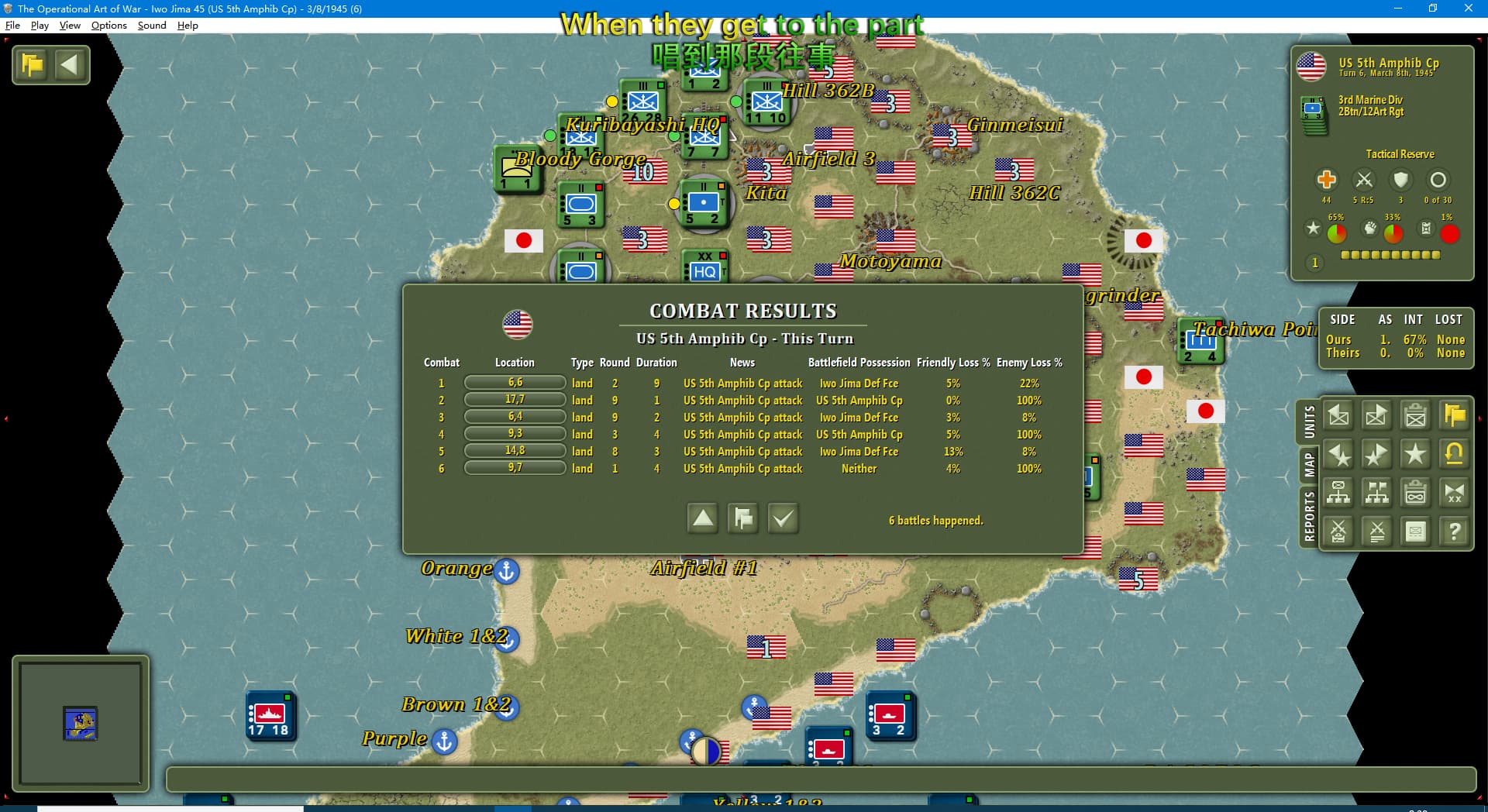Click crossed-swords-over-lines combat report icon
This screenshot has width=1488, height=812.
point(1376,532)
